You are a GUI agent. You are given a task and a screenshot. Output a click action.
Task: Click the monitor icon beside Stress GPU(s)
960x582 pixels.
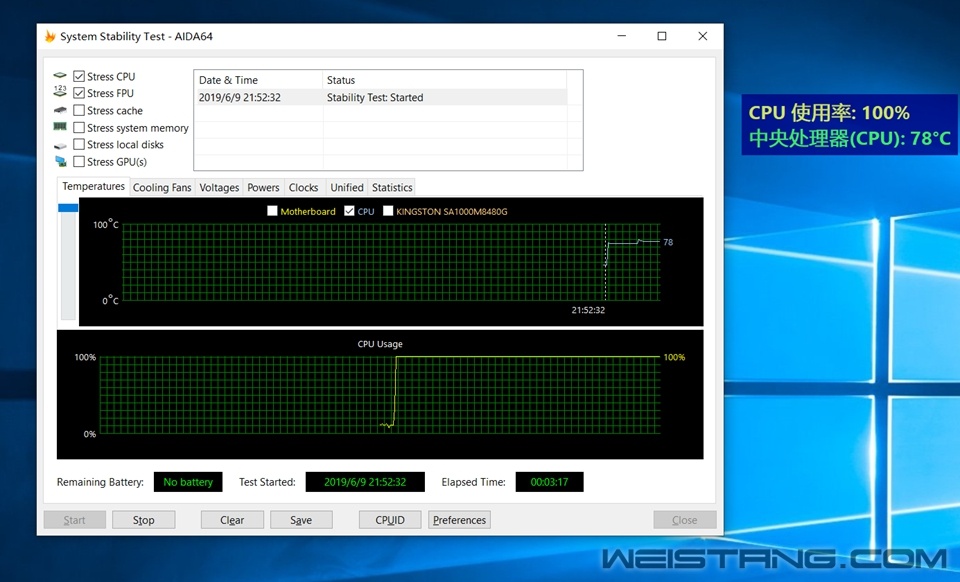pyautogui.click(x=60, y=161)
